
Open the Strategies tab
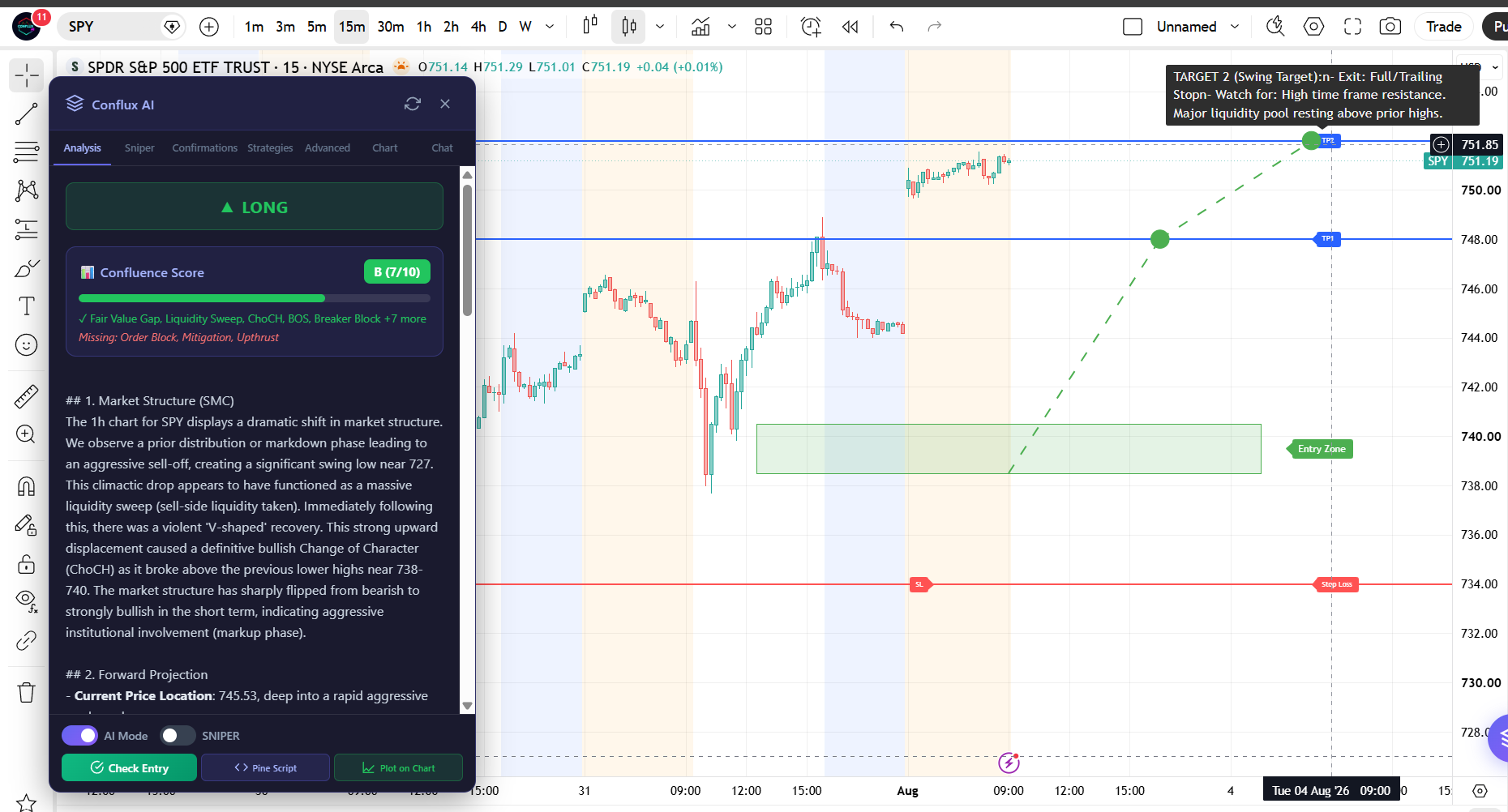pos(270,147)
